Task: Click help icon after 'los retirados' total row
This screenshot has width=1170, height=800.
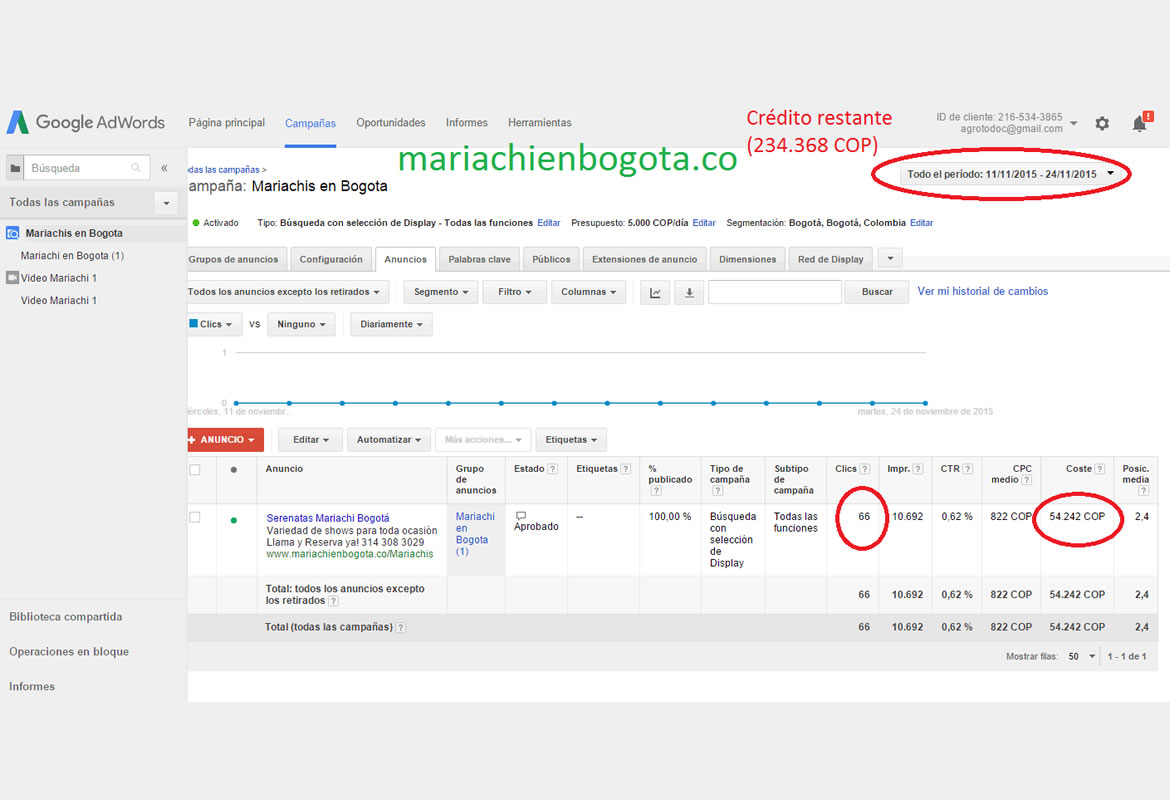Action: (334, 601)
